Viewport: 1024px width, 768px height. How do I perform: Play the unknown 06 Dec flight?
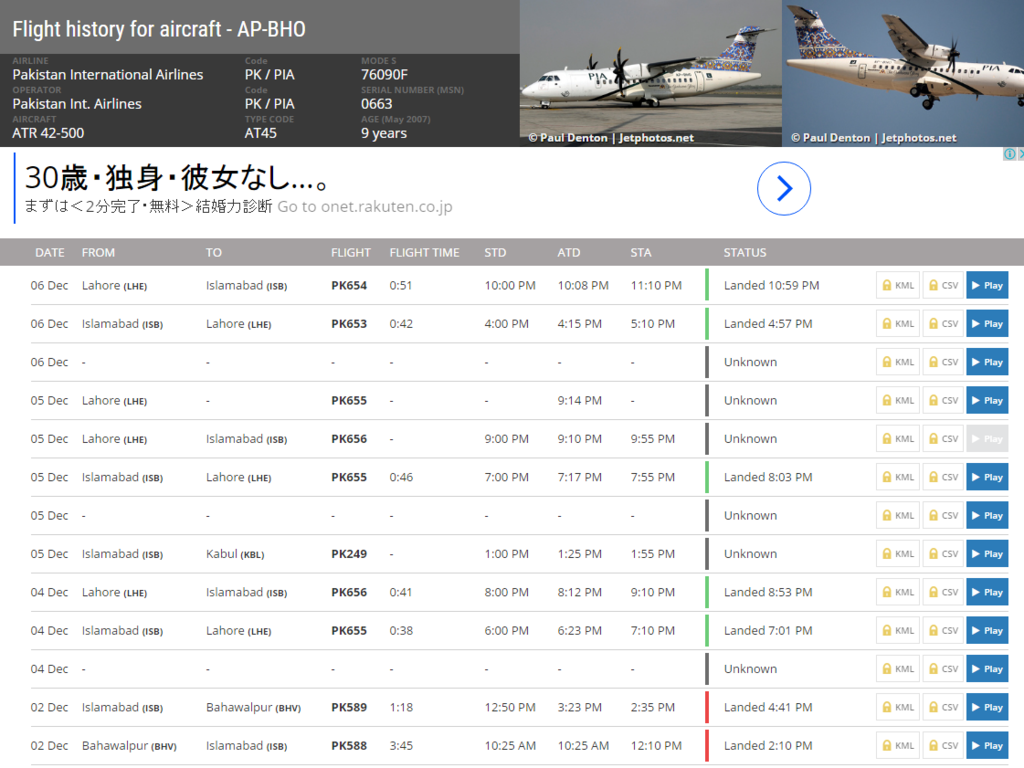point(987,362)
